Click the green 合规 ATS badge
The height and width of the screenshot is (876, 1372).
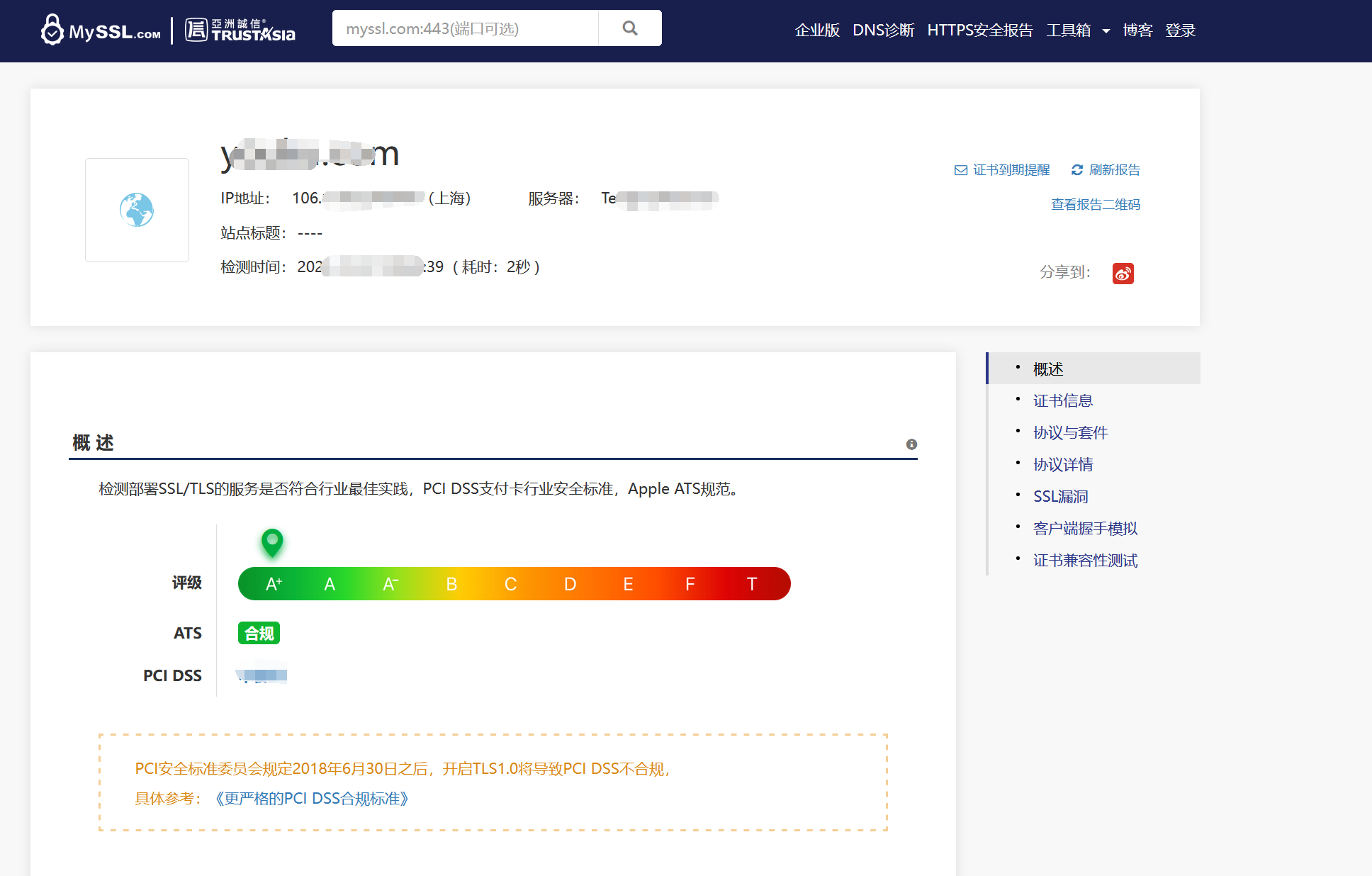[x=259, y=633]
